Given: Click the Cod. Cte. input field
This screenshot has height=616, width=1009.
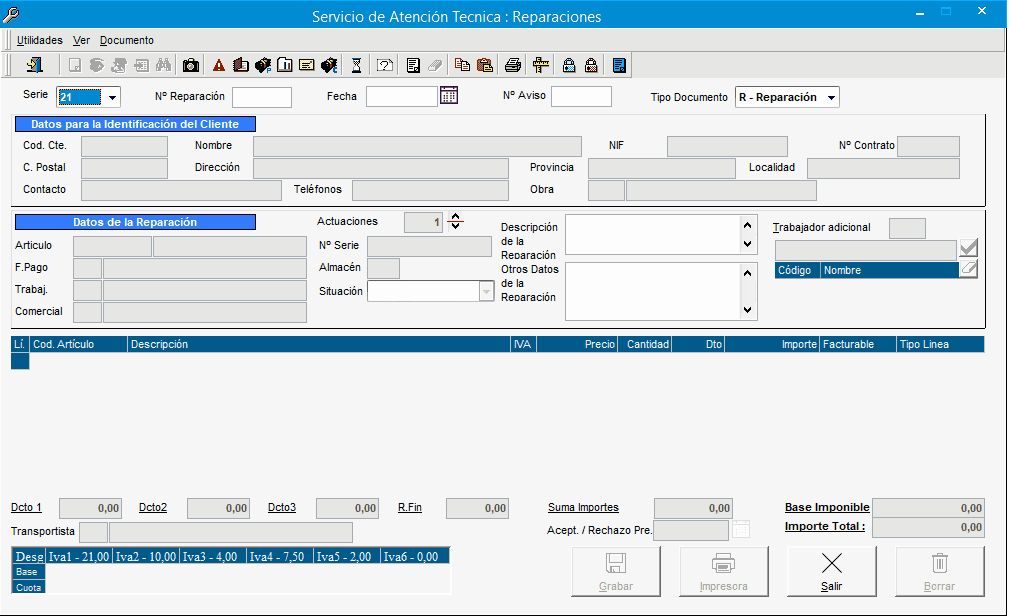Looking at the screenshot, I should coord(124,146).
